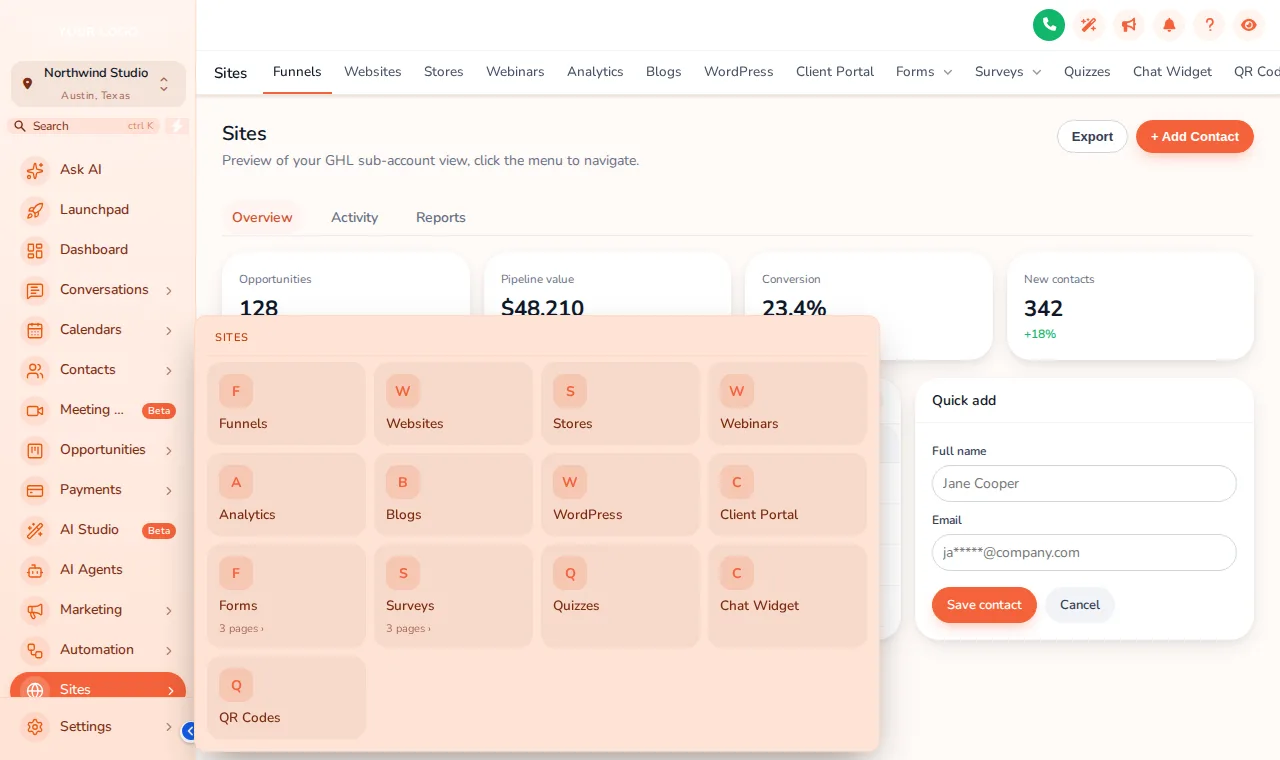Open the megaphone announcements icon
The width and height of the screenshot is (1280, 760).
coord(1129,25)
